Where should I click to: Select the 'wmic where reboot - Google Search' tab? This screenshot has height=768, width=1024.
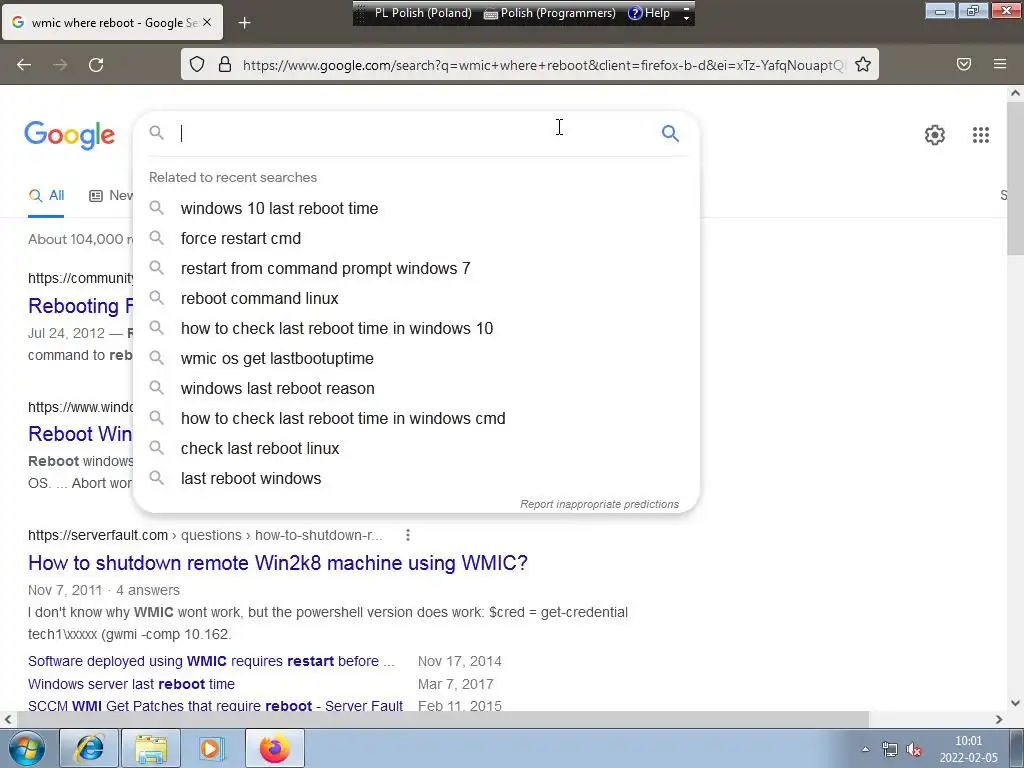point(112,22)
